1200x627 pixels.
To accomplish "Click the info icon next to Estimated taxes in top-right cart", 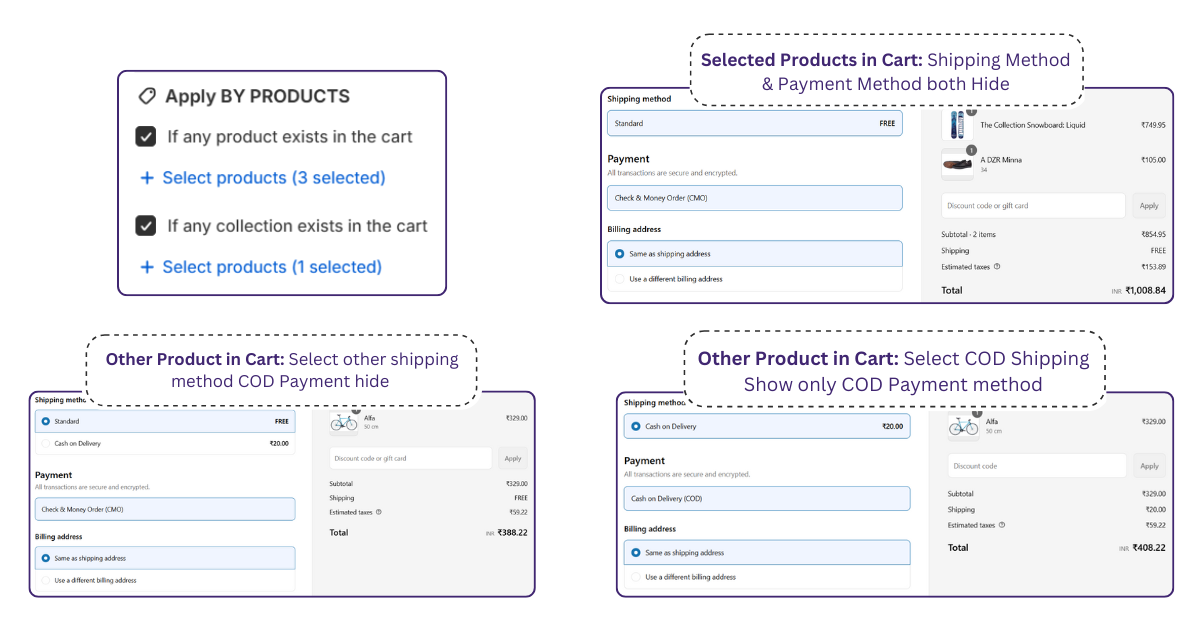I will tap(997, 267).
